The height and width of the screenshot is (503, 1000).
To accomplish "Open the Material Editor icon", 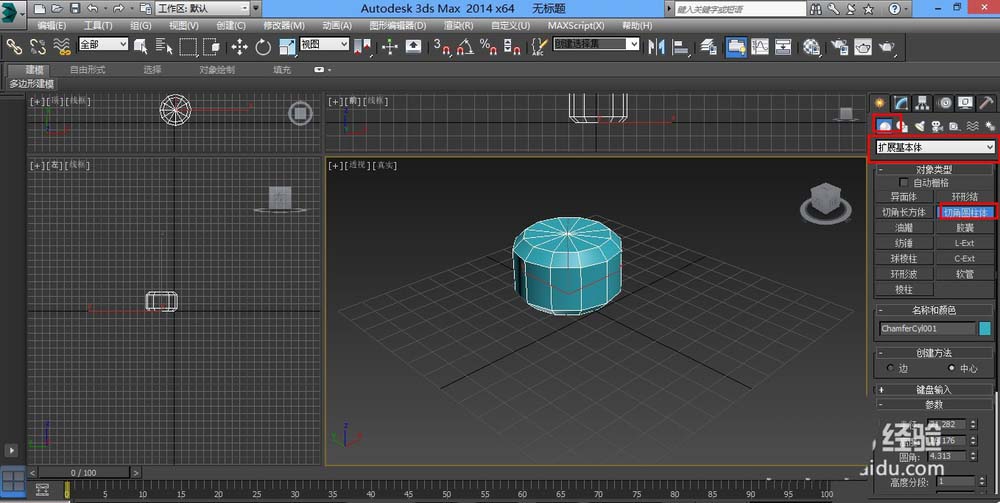I will point(811,46).
